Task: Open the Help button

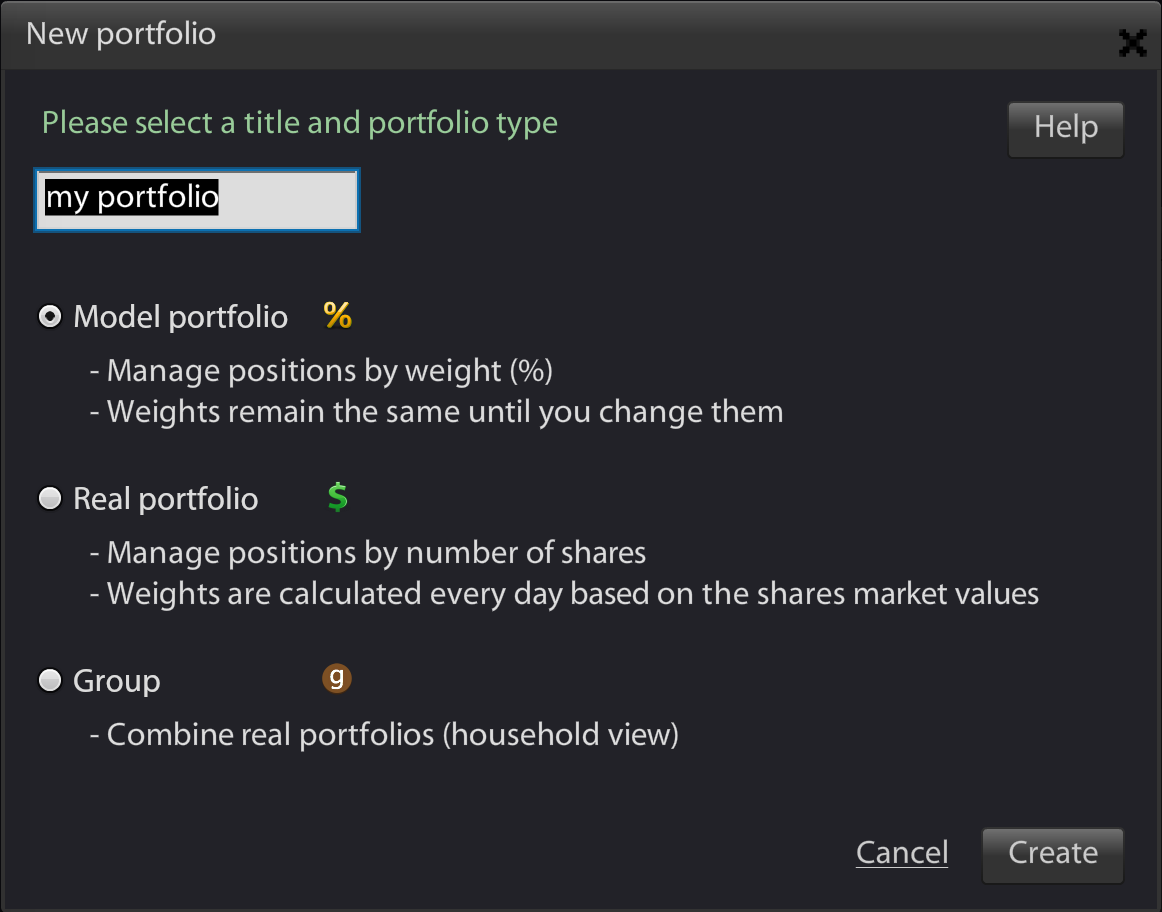Action: point(1066,130)
